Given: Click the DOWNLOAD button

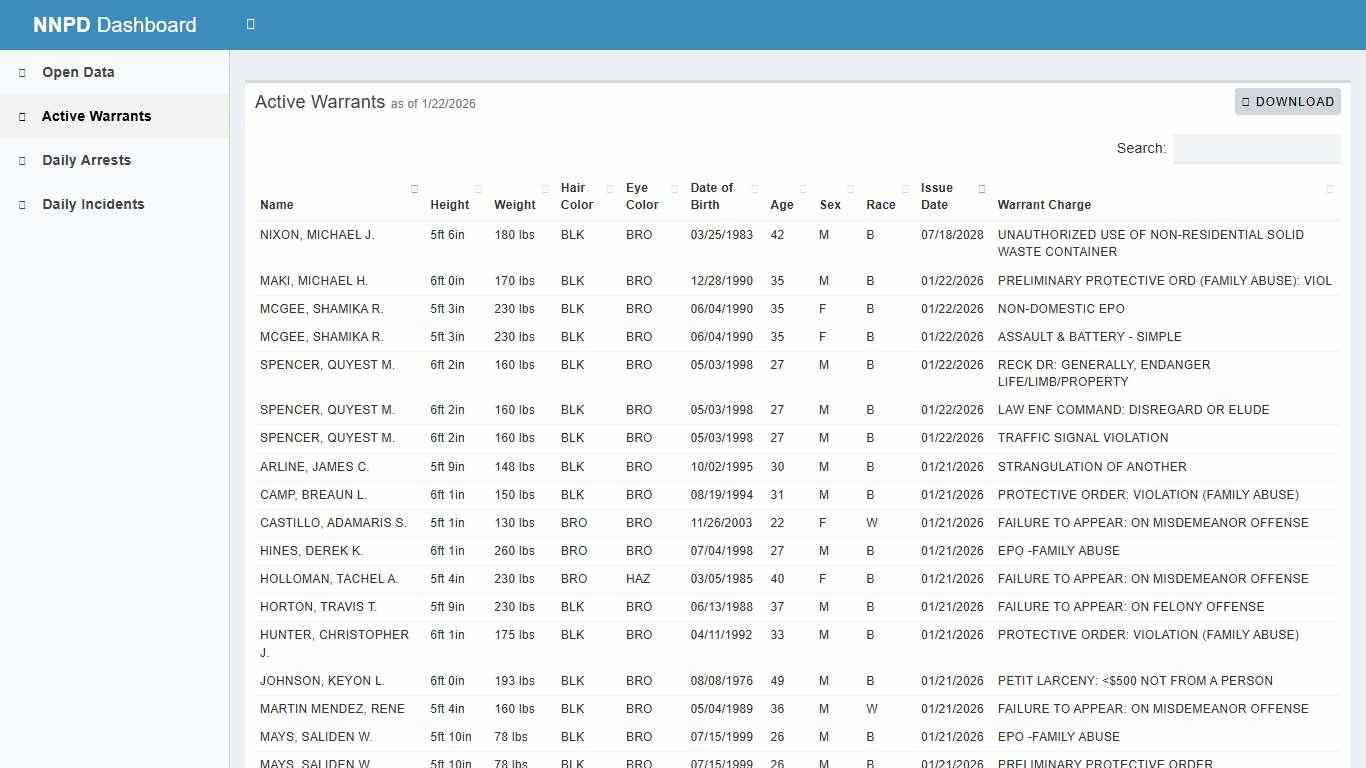Looking at the screenshot, I should (x=1288, y=101).
